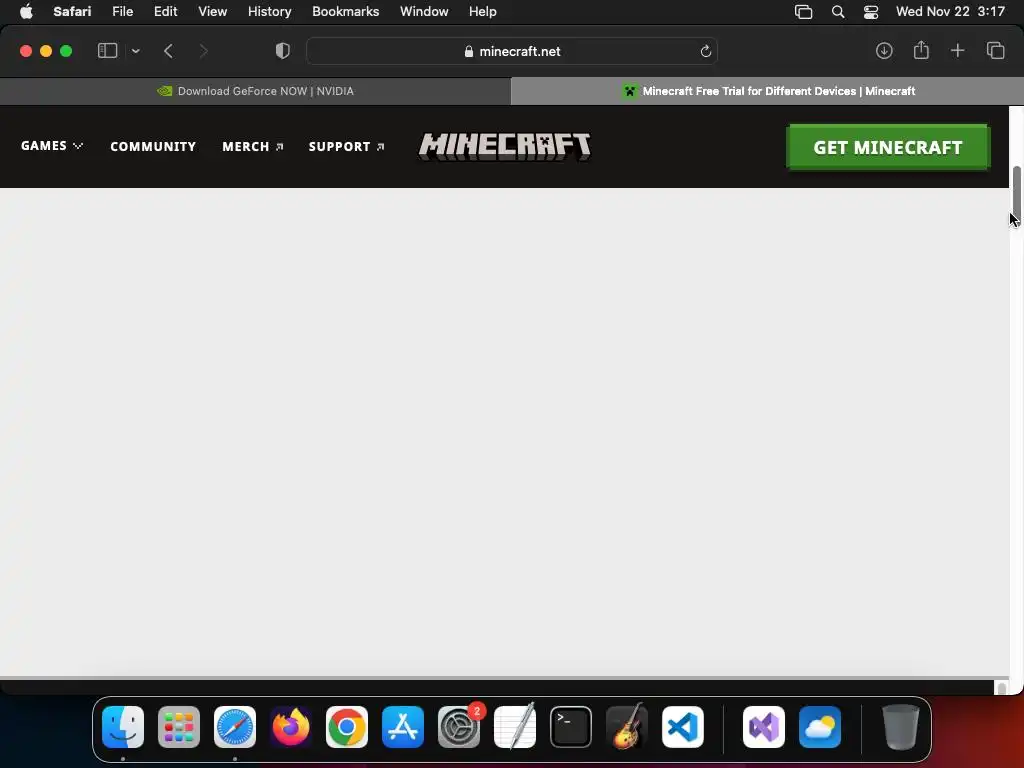Reload the current page
The image size is (1024, 768).
tap(705, 51)
